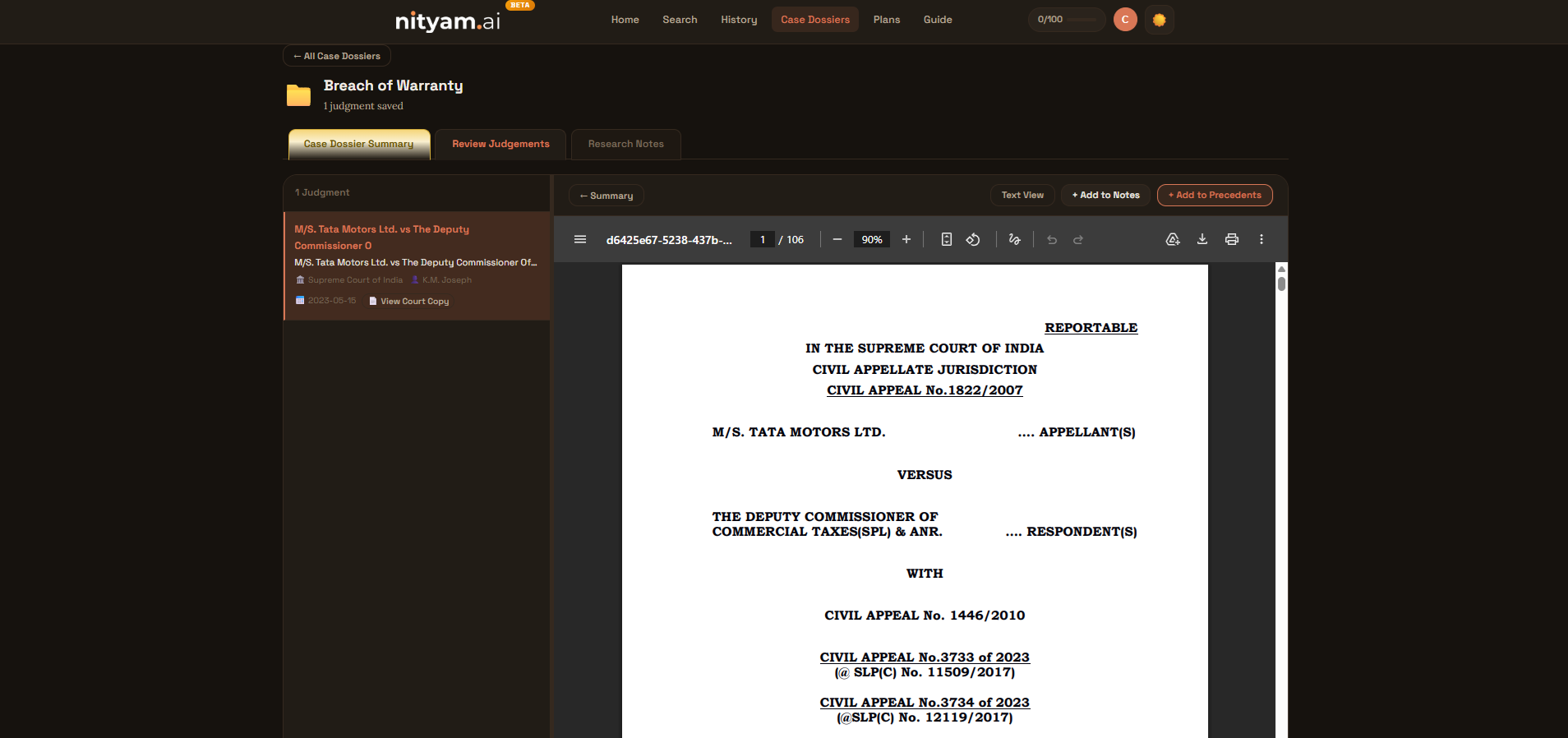Select the Tata Motors judgment title
The image size is (1568, 738).
(x=381, y=238)
